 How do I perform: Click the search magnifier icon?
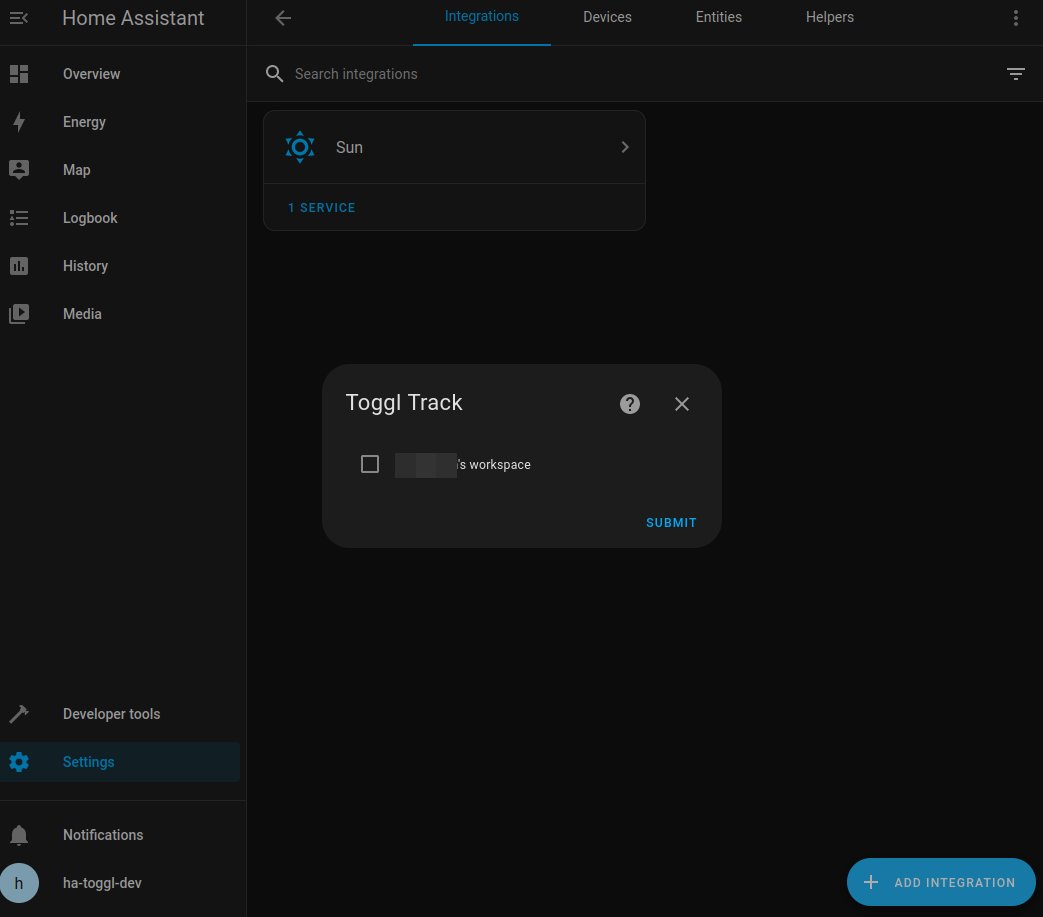click(x=275, y=74)
